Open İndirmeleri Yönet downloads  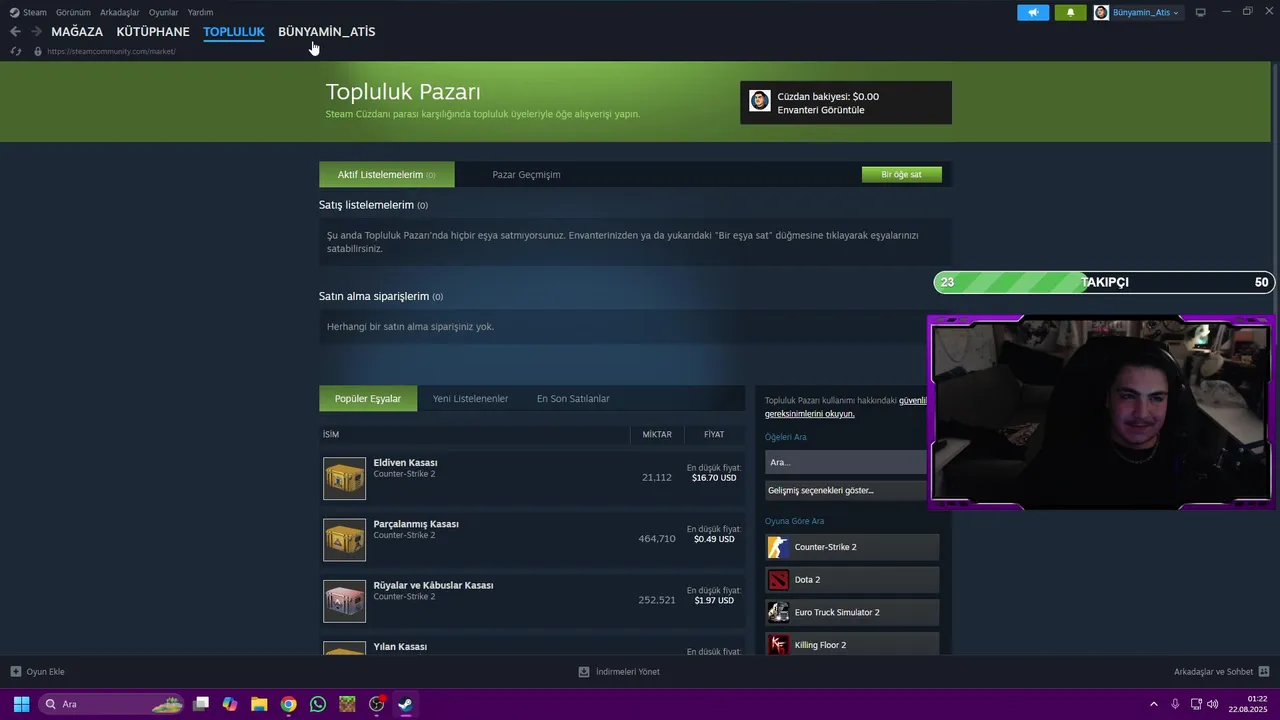pyautogui.click(x=619, y=672)
